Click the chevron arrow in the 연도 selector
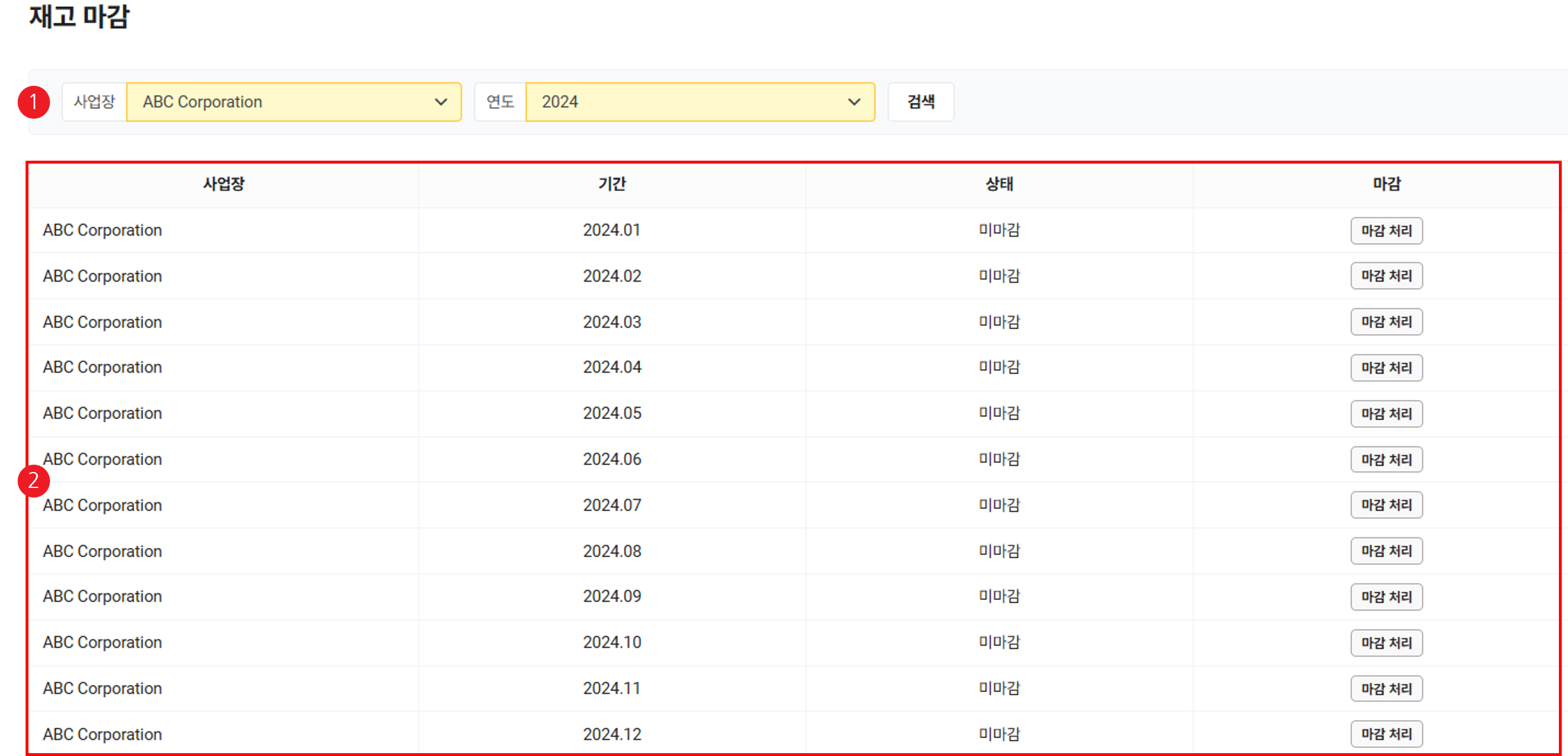This screenshot has height=756, width=1568. coord(854,102)
